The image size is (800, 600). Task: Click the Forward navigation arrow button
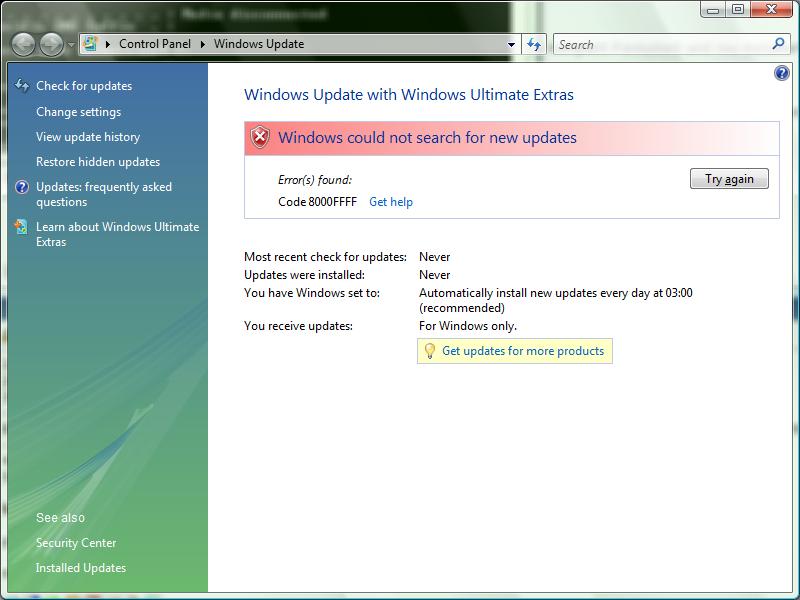52,44
